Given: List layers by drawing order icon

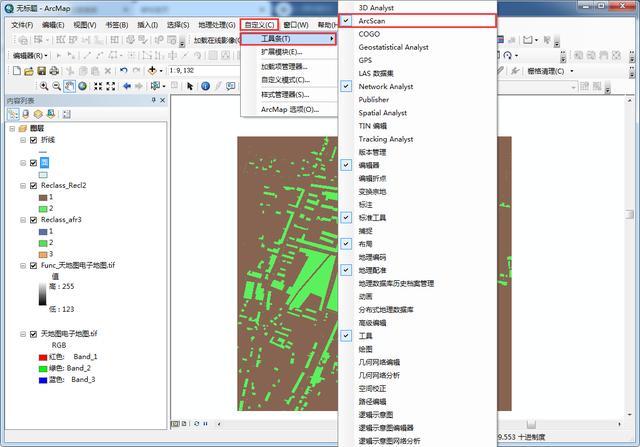Looking at the screenshot, I should pyautogui.click(x=13, y=114).
